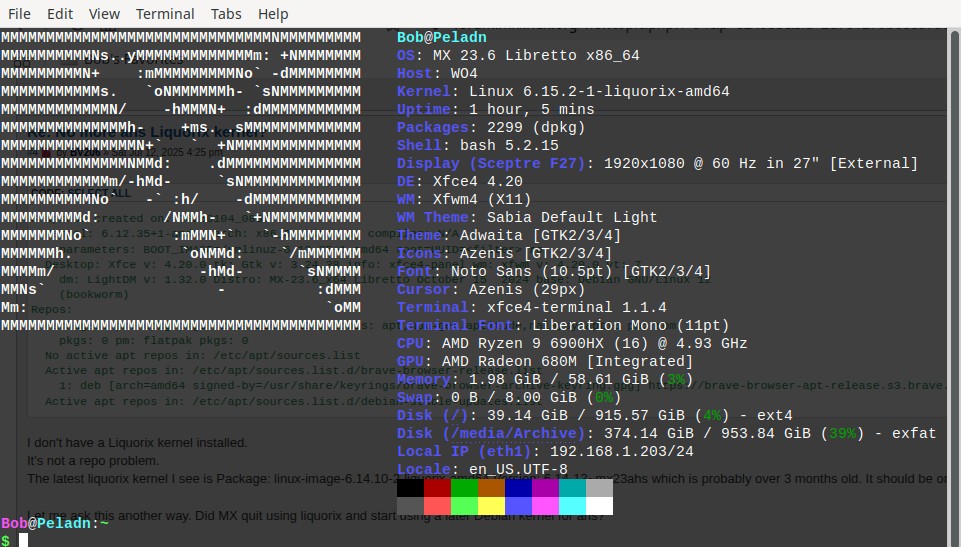Click the 'Adwaita [GTK2/3/4]' theme value
Image resolution: width=961 pixels, height=547 pixels.
click(x=541, y=235)
